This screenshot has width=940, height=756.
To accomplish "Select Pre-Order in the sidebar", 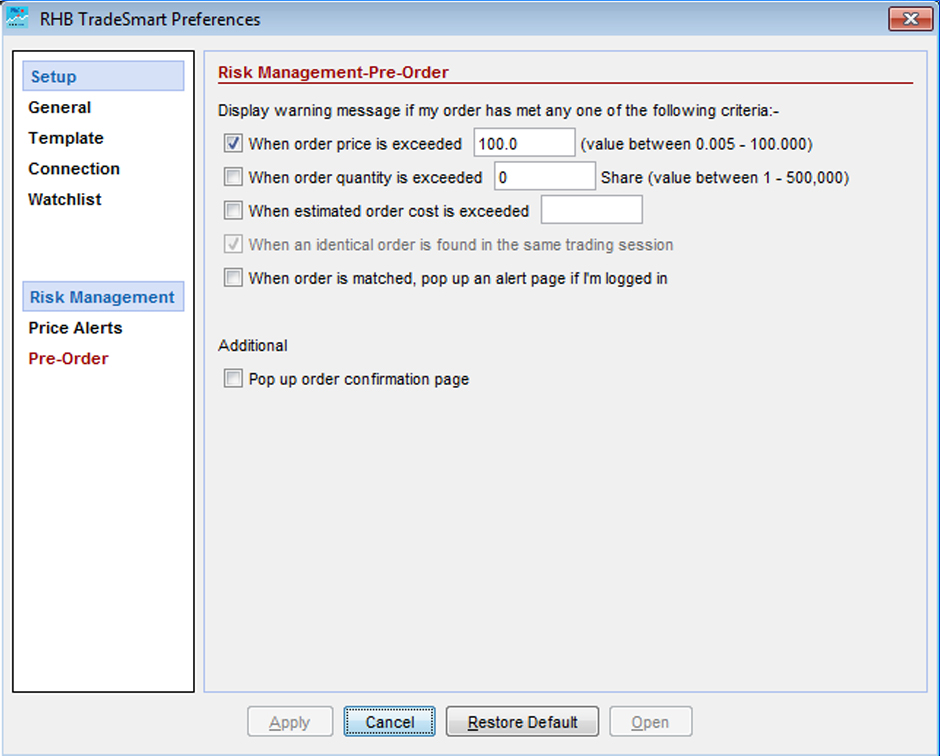I will (68, 358).
